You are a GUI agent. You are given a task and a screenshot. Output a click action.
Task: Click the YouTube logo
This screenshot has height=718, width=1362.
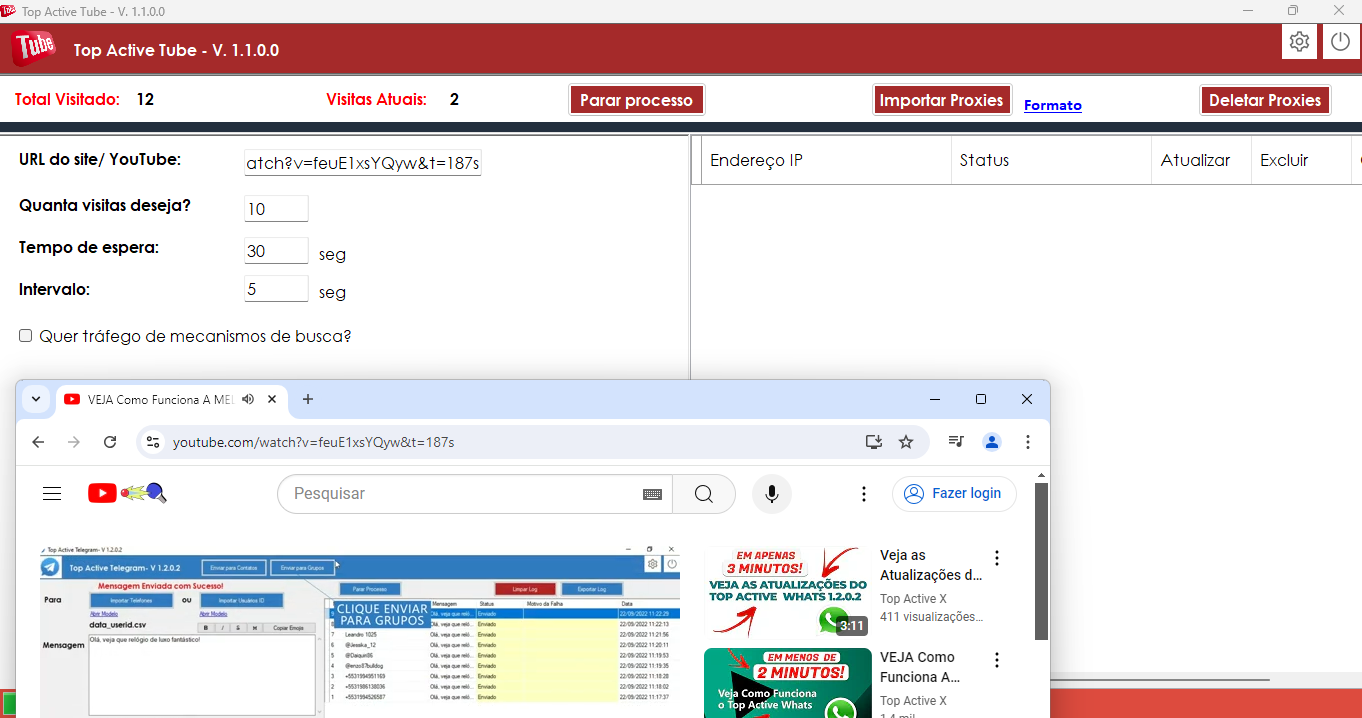(127, 493)
